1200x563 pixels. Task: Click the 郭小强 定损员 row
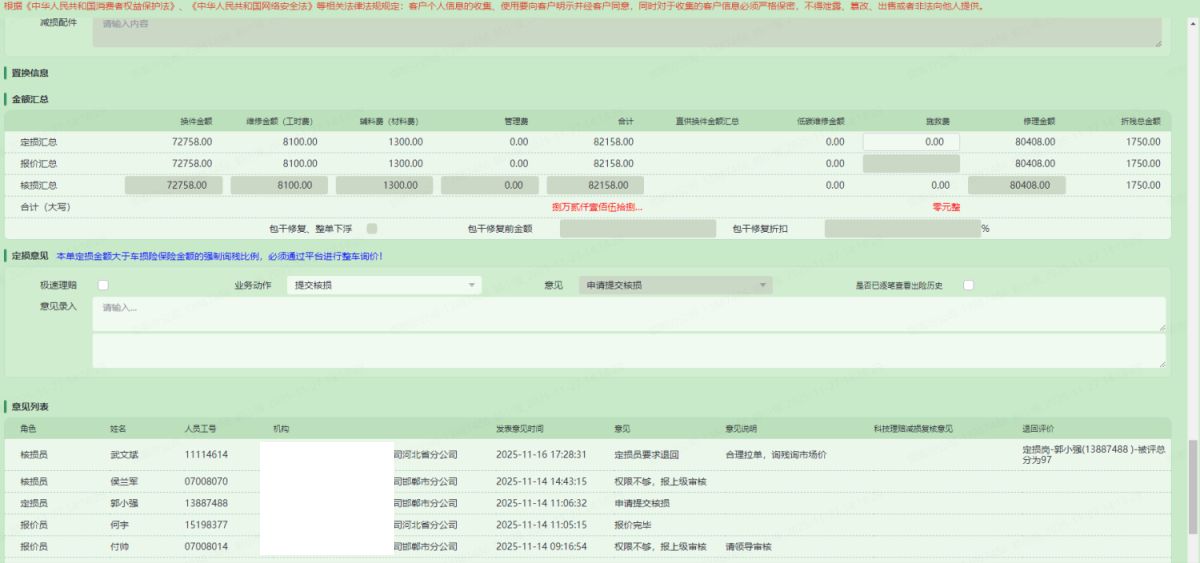(125, 503)
